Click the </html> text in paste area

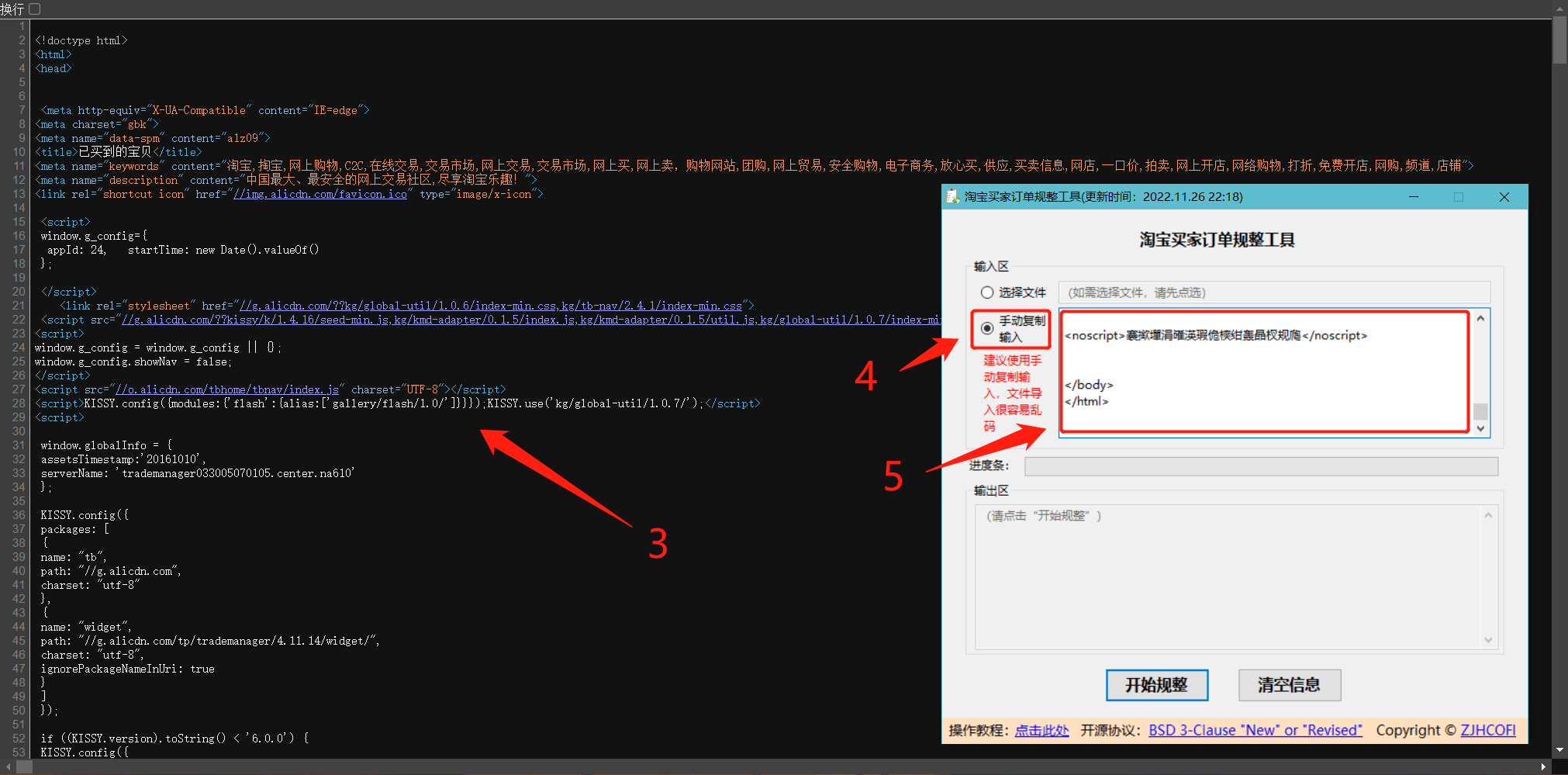(1086, 401)
